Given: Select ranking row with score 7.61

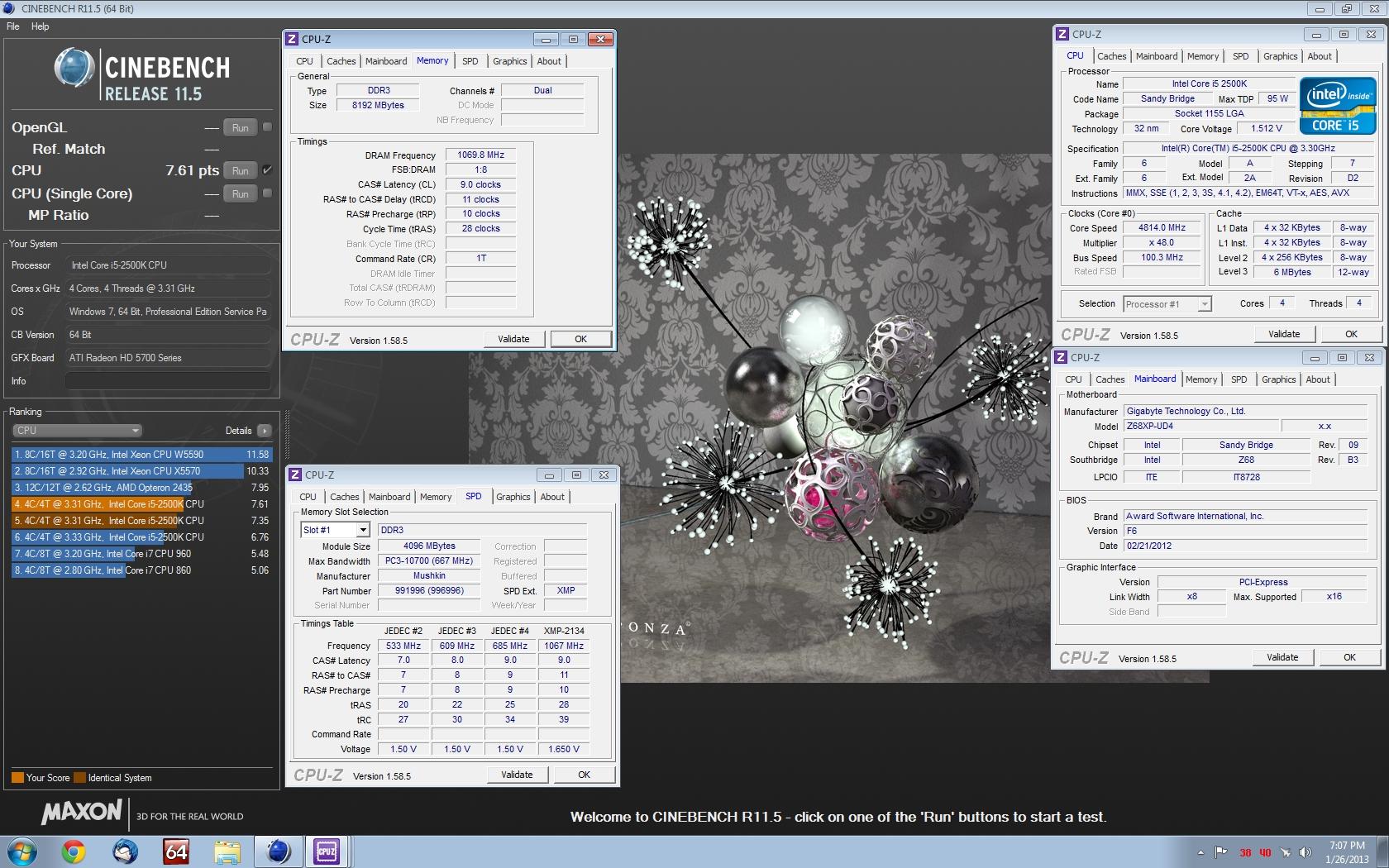Looking at the screenshot, I should click(141, 504).
